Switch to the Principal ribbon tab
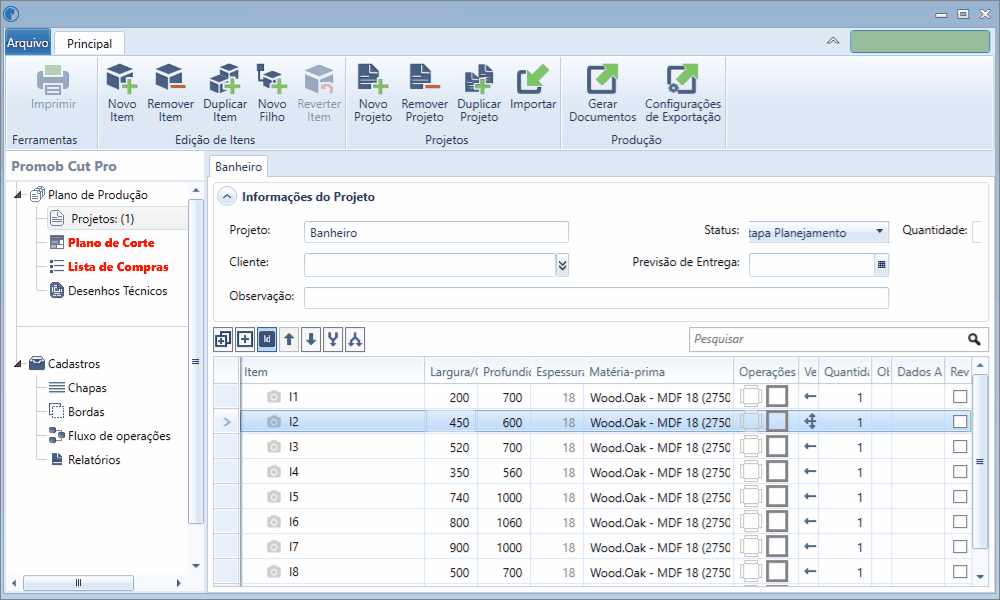This screenshot has width=1000, height=600. point(89,43)
